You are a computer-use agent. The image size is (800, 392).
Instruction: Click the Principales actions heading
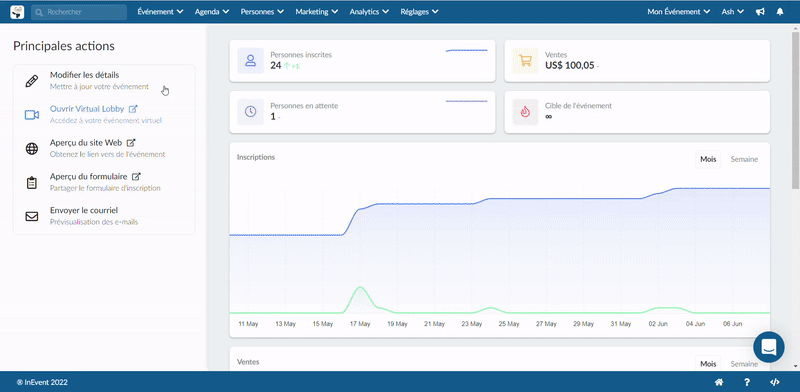64,46
